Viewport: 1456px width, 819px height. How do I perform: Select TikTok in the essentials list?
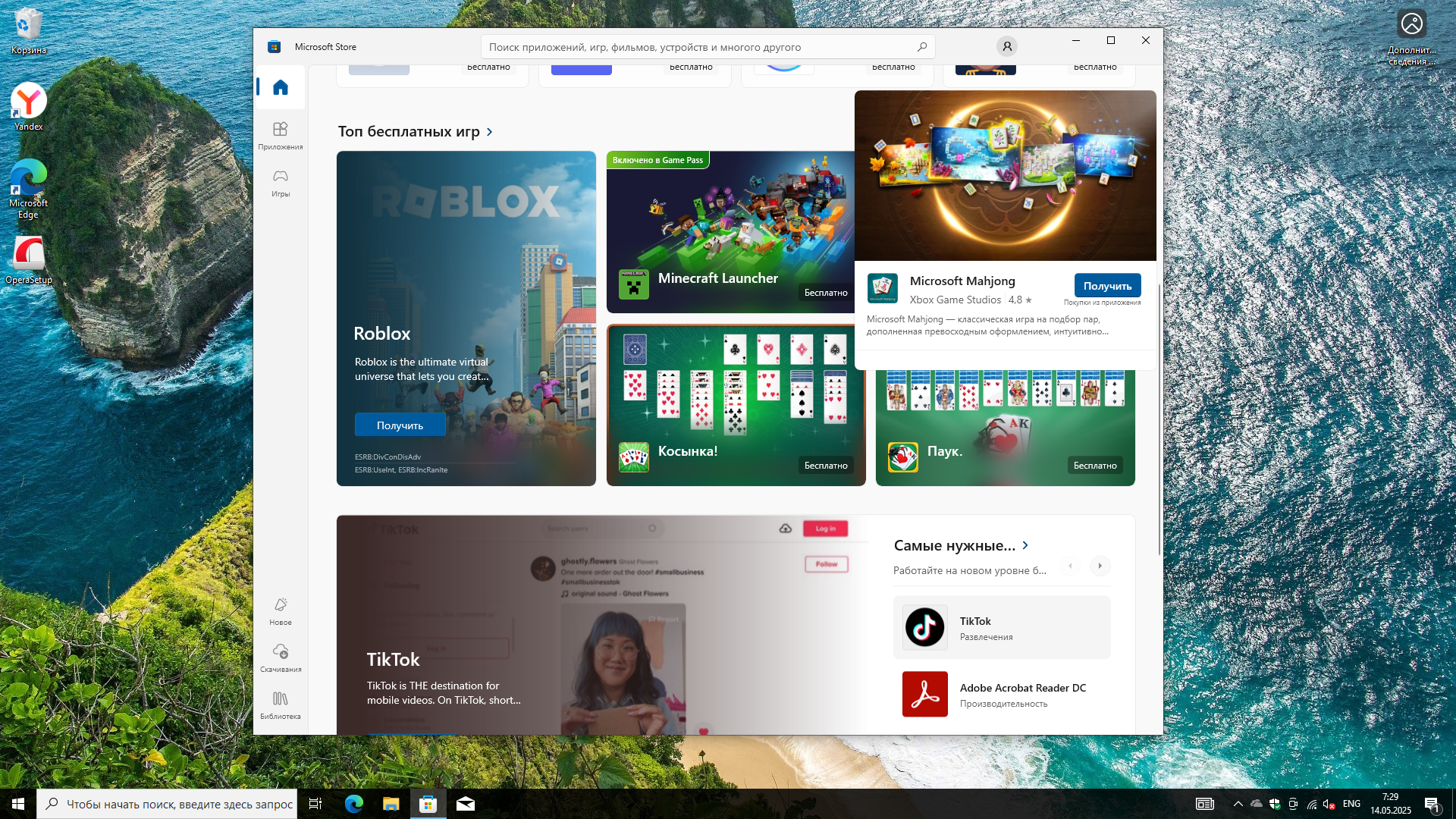1001,628
